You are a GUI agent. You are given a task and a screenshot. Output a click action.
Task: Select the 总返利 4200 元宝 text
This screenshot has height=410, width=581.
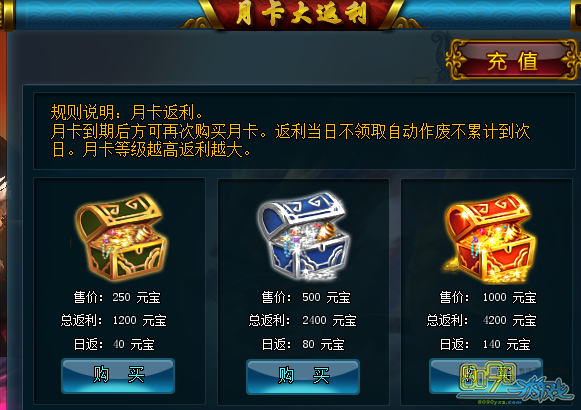481,320
